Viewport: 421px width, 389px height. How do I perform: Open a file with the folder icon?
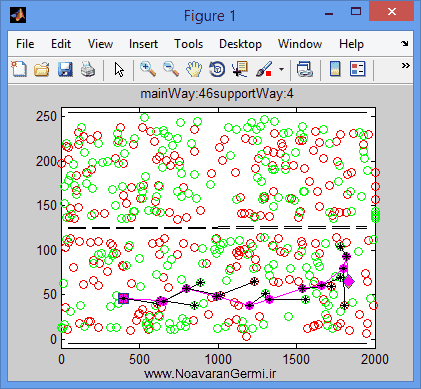coord(42,69)
